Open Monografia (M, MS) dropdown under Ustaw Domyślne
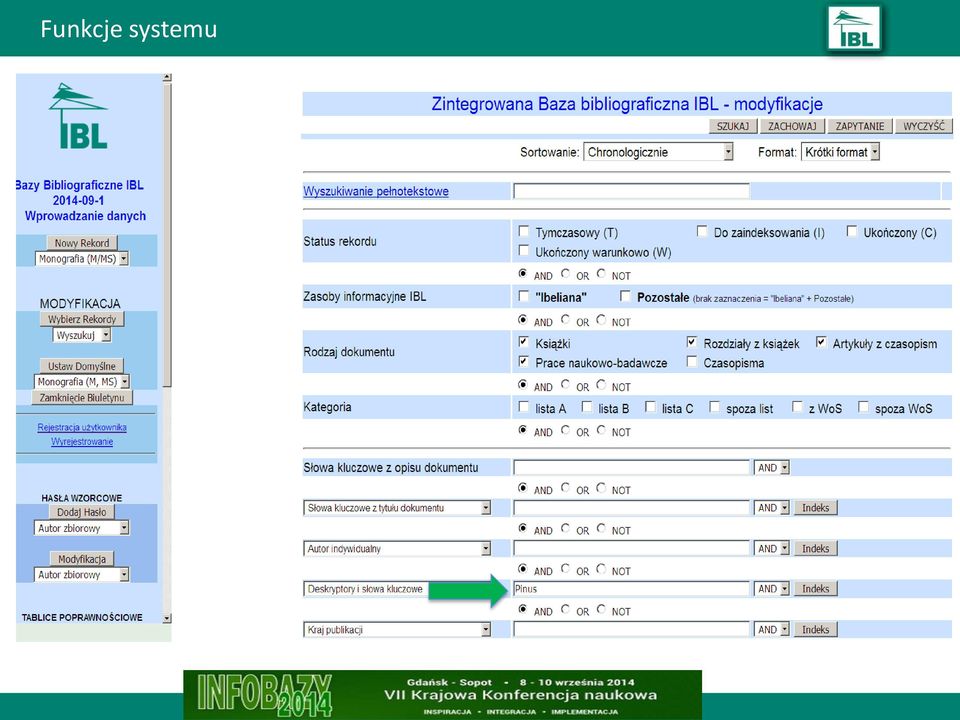The height and width of the screenshot is (720, 960). 81,381
